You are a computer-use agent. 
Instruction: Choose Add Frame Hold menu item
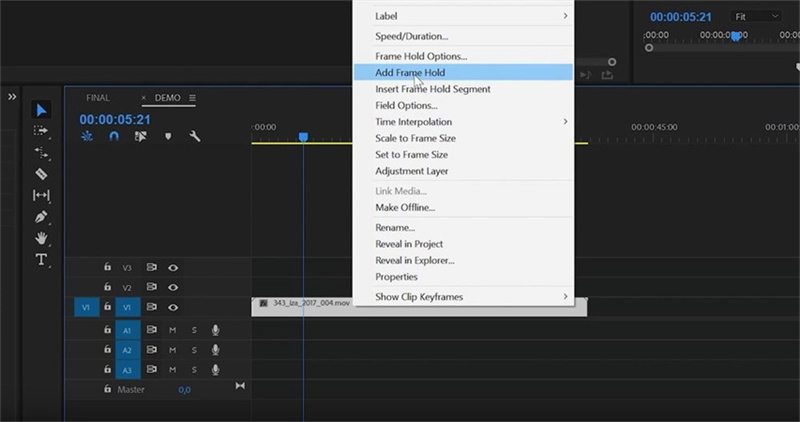coord(463,72)
